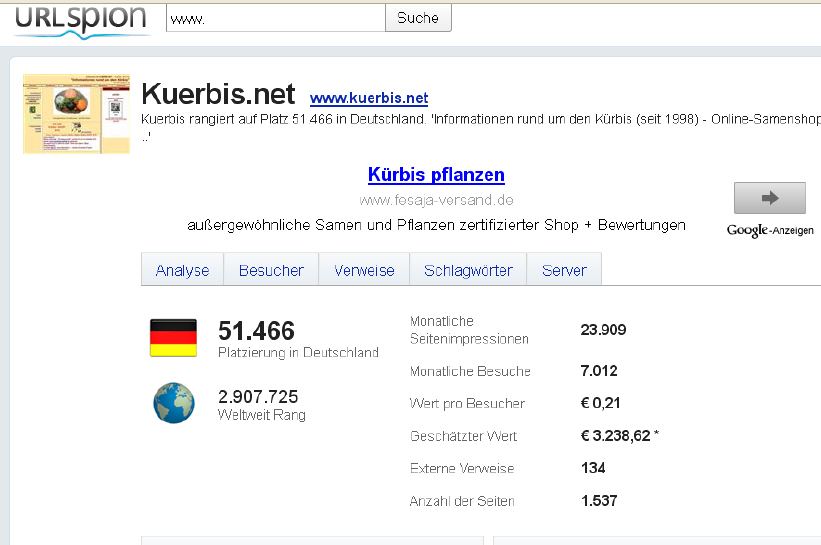The height and width of the screenshot is (545, 821).
Task: Open the Server tab
Action: [x=564, y=270]
